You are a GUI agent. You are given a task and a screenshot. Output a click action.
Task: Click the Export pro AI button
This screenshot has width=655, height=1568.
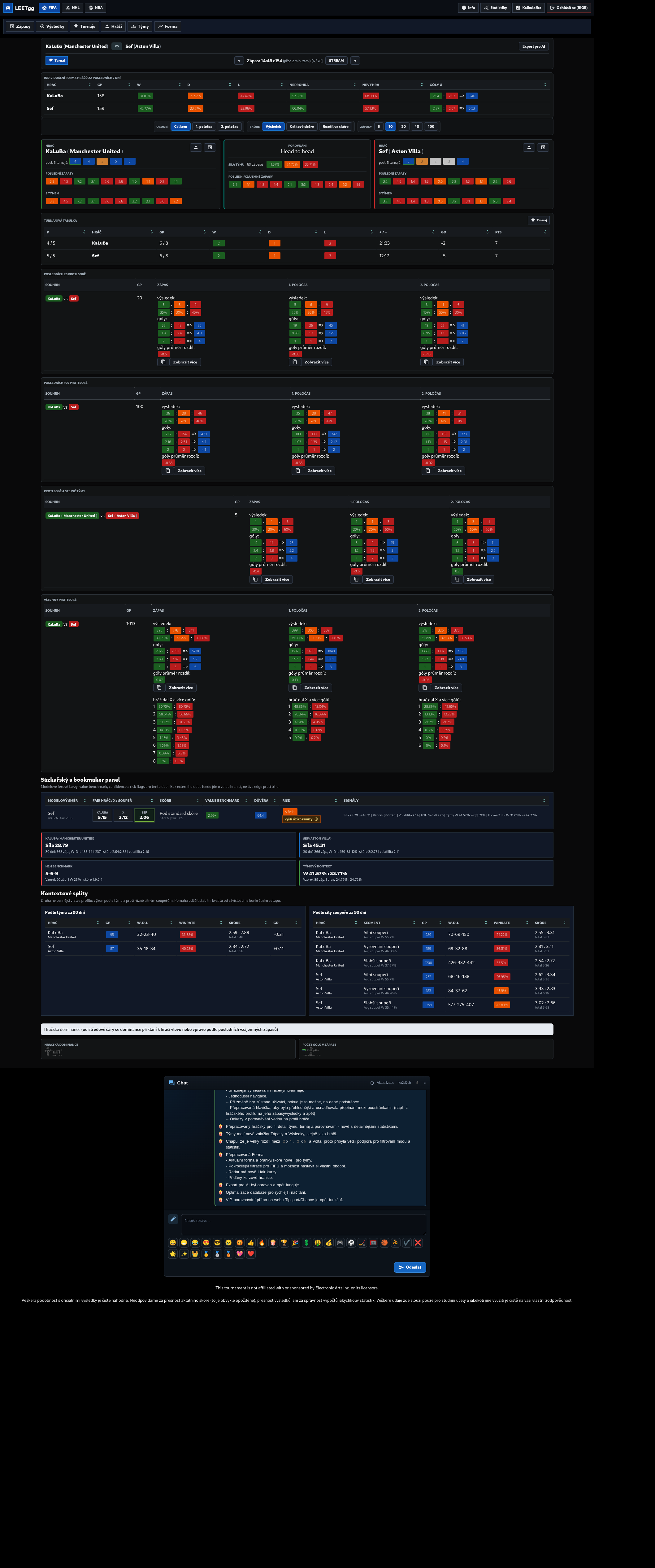[534, 46]
